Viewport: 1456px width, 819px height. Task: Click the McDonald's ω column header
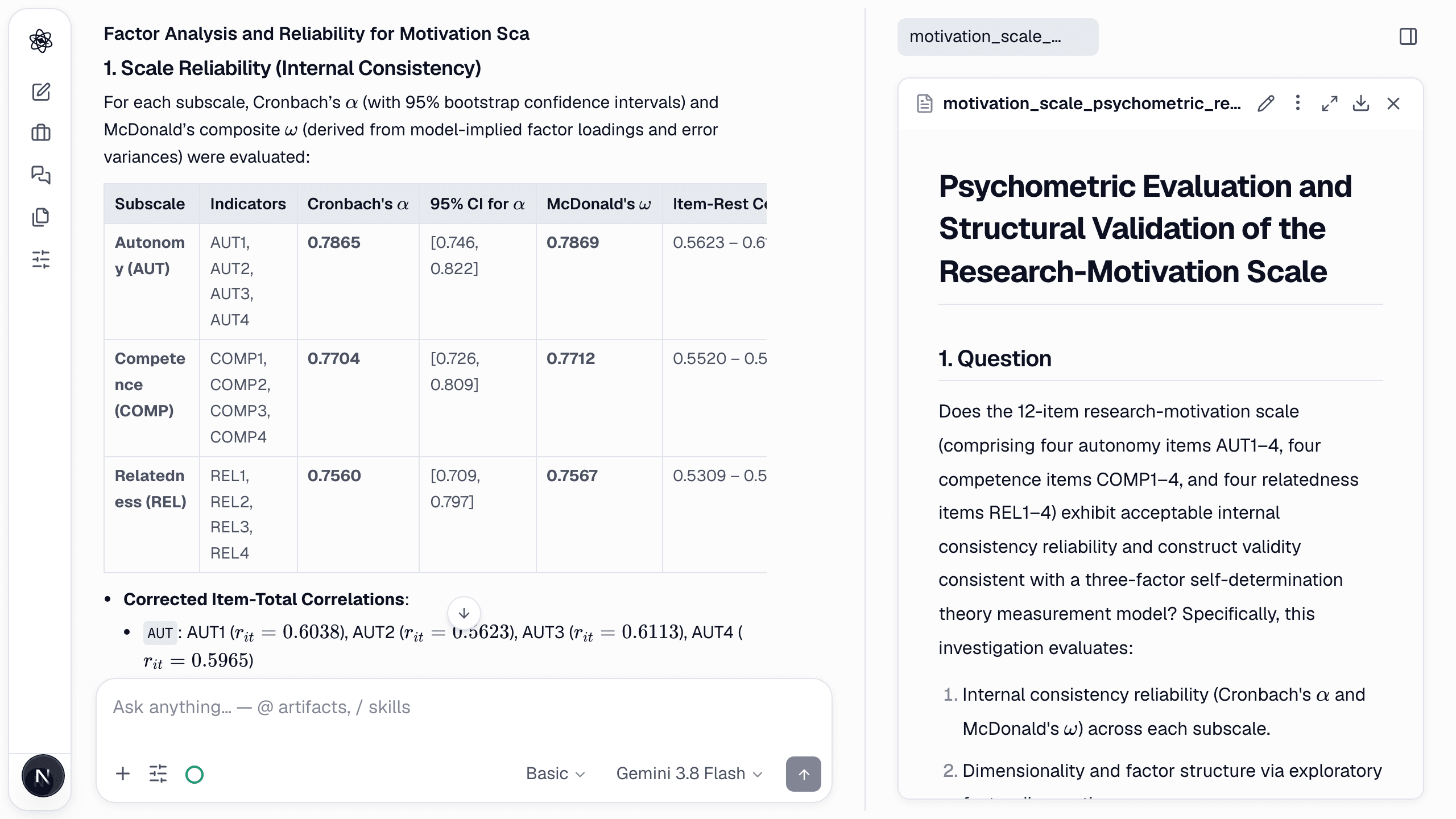[x=599, y=204]
